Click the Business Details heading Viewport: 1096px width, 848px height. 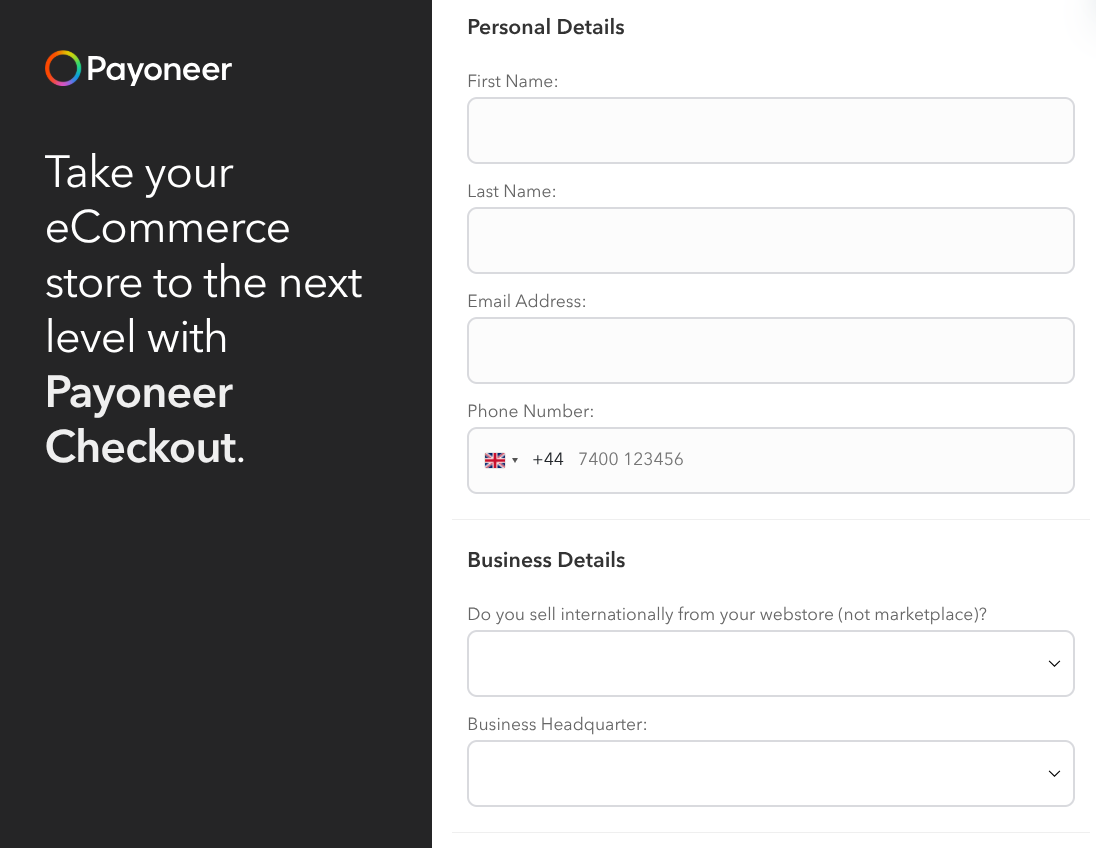(x=546, y=560)
